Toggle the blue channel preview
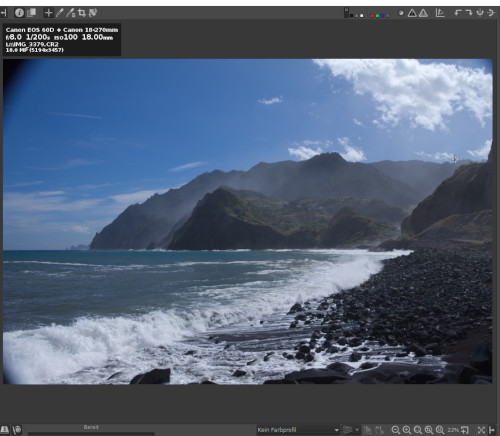This screenshot has height=436, width=500. click(382, 15)
